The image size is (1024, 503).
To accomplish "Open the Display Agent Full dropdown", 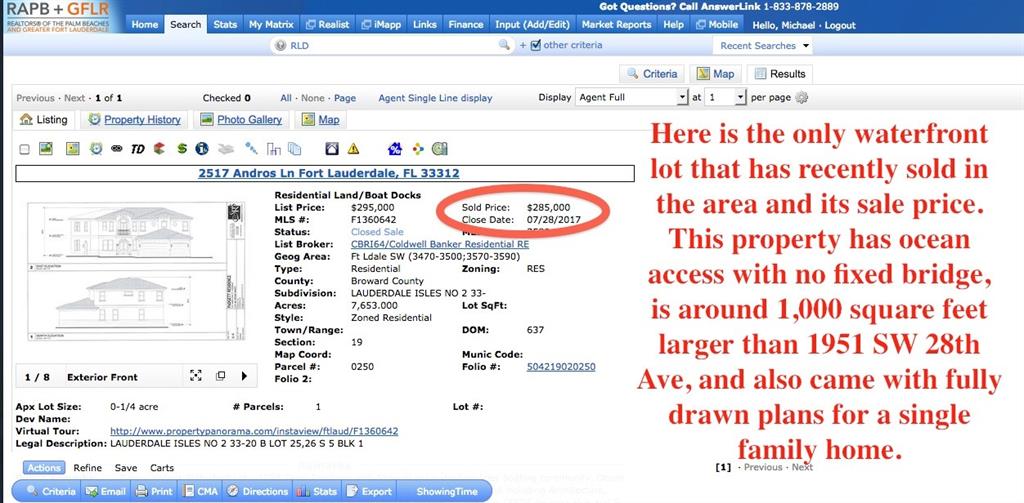I will tap(631, 98).
